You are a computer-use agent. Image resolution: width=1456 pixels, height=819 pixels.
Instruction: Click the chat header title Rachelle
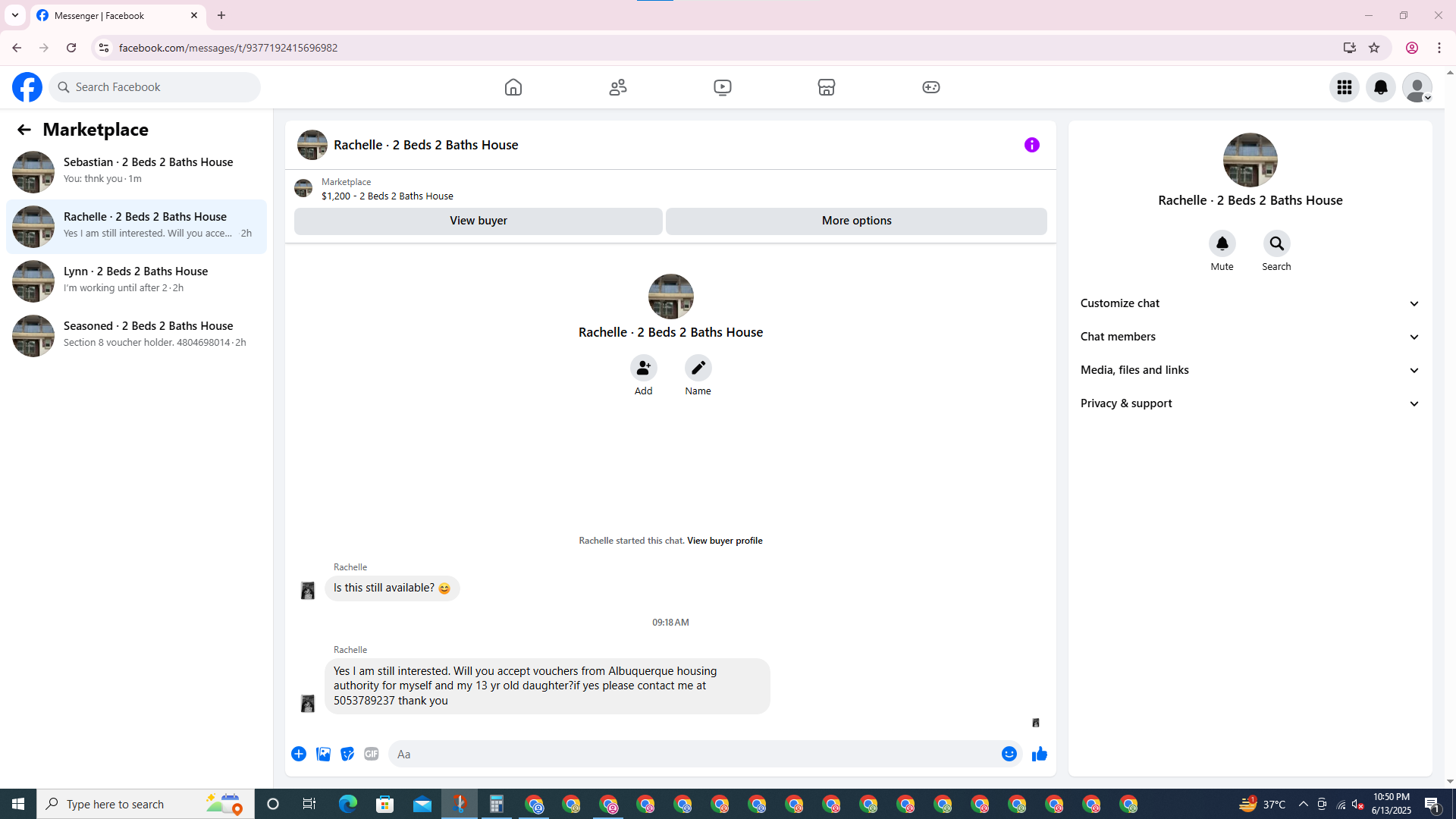[x=426, y=145]
